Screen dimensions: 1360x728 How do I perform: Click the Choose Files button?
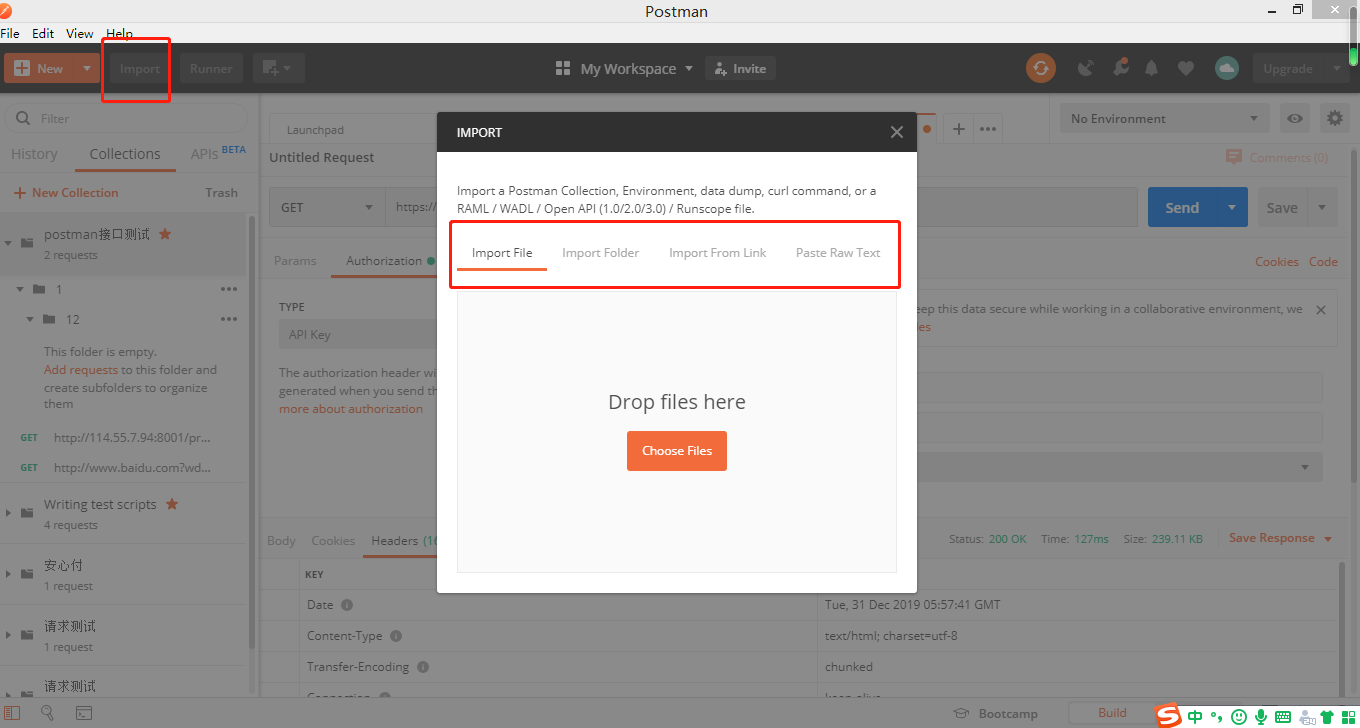677,451
